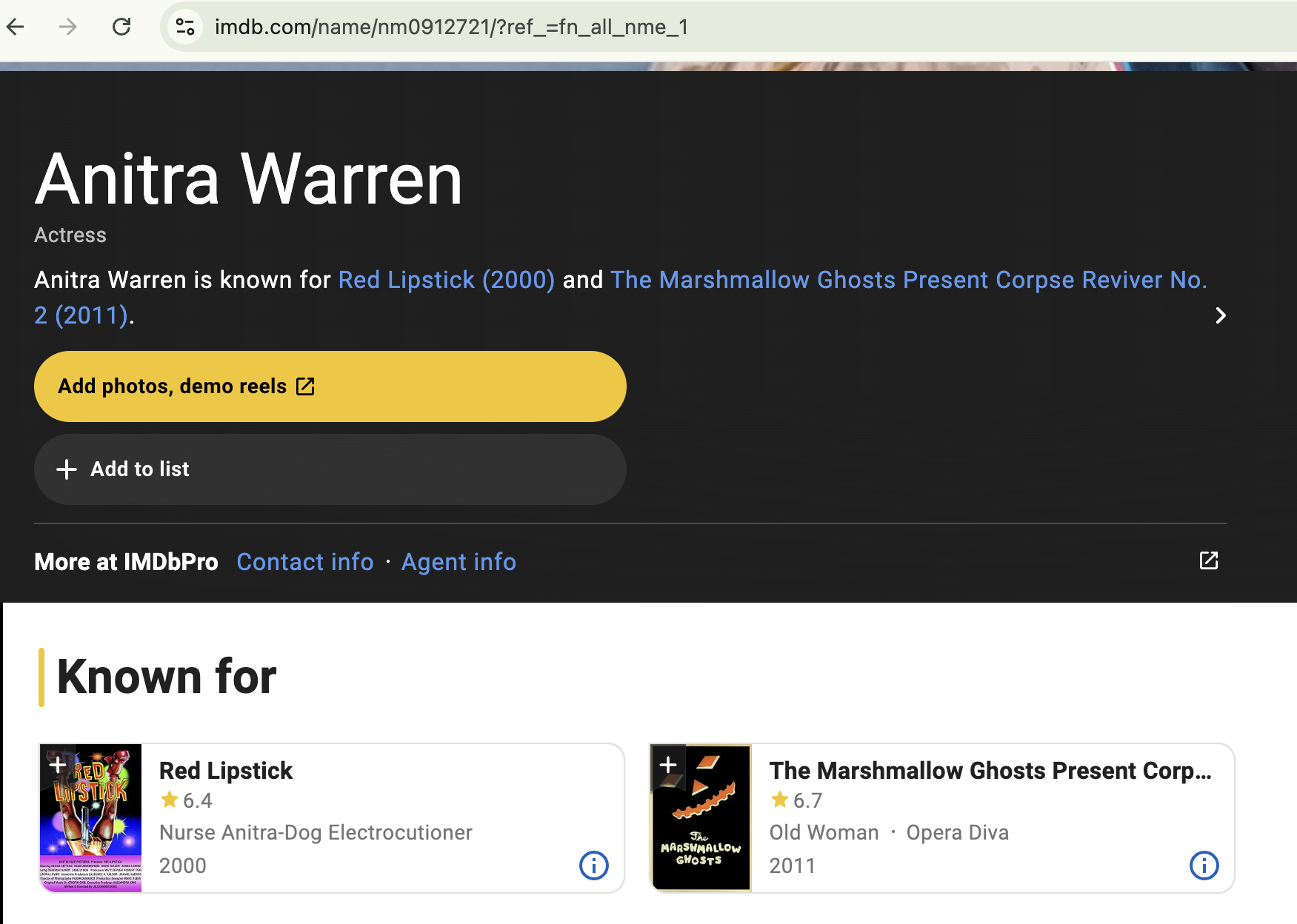
Task: Click the star rating icon for Red Lipstick
Action: (x=169, y=800)
